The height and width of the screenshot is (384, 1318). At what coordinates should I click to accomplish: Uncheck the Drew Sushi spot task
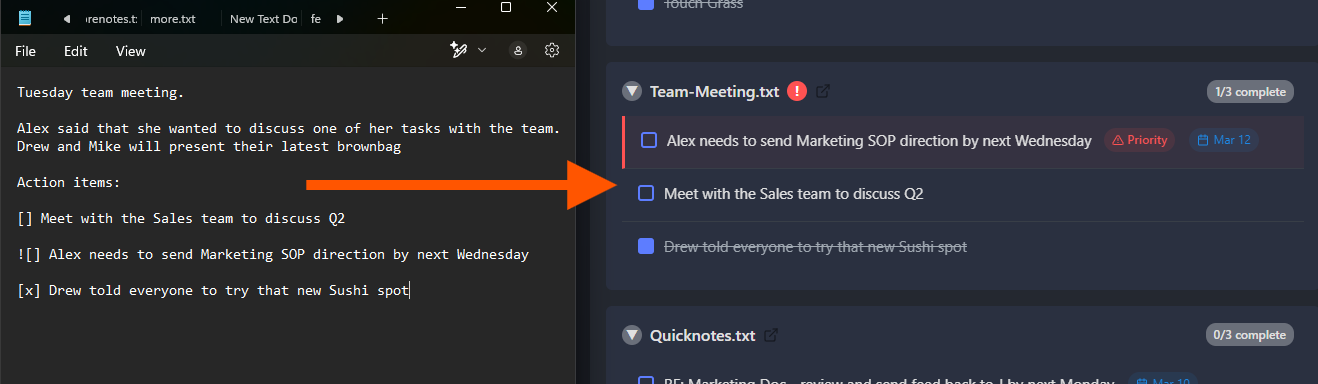pyautogui.click(x=646, y=246)
